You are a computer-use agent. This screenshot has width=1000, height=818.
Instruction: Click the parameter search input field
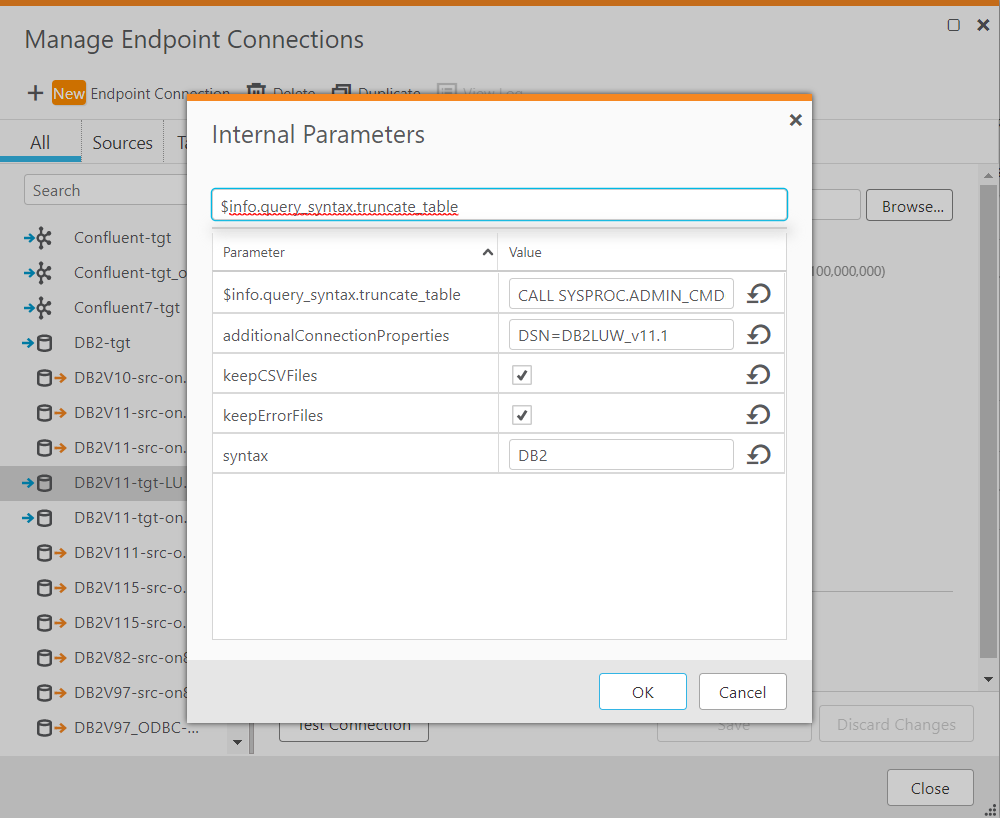(499, 205)
